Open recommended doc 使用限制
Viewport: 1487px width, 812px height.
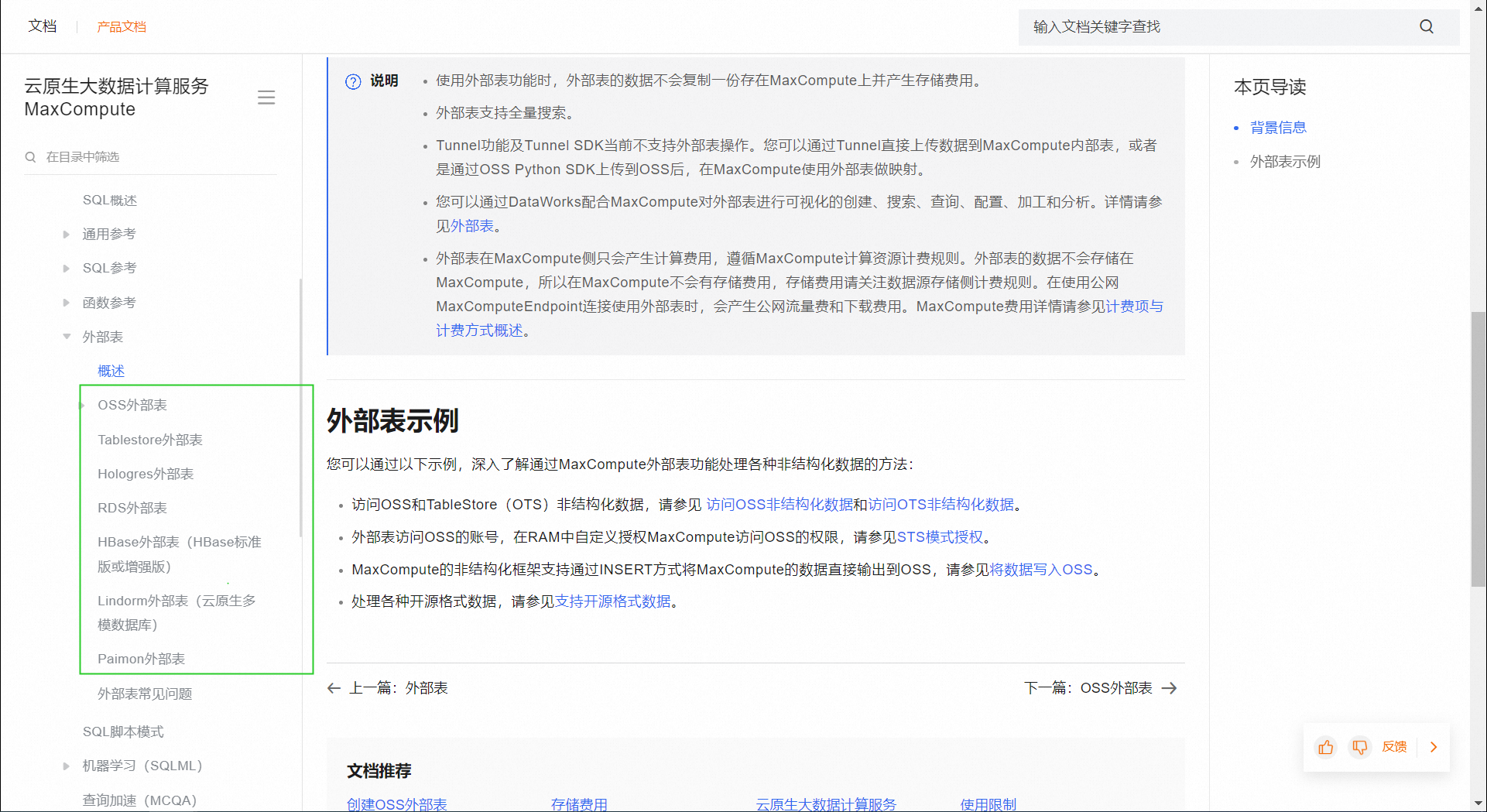(x=988, y=804)
